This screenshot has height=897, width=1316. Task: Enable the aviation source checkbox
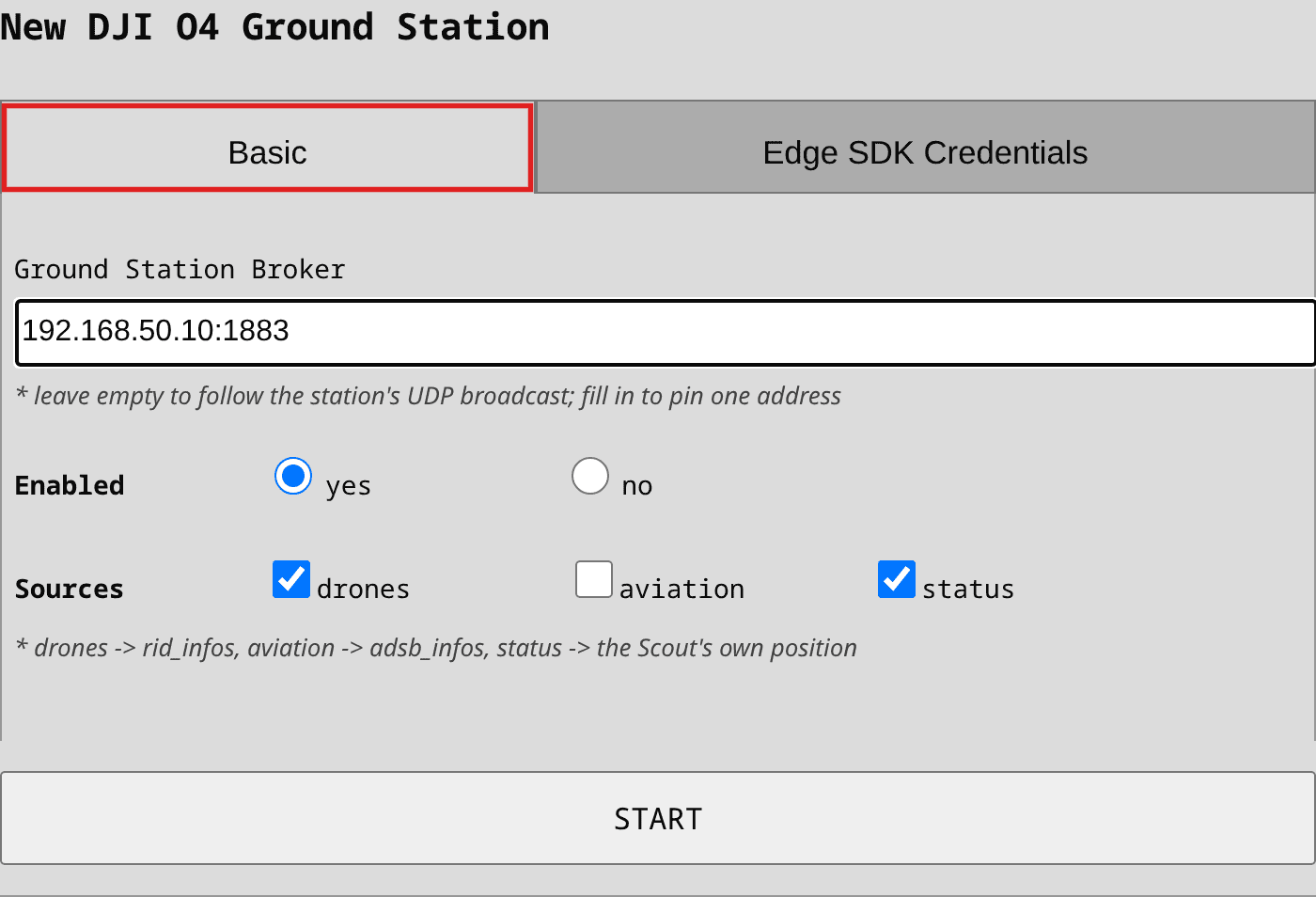(x=594, y=579)
